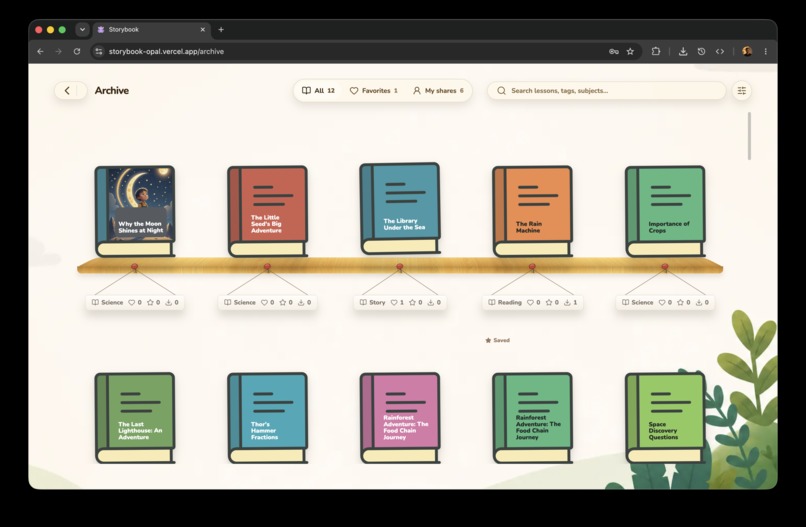
Task: Open Thor's Hammer Fractions book
Action: pos(268,418)
